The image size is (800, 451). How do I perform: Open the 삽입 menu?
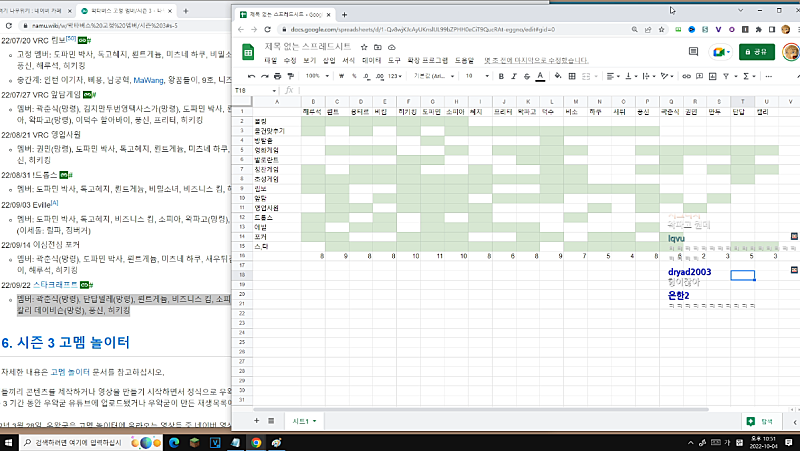coord(329,60)
